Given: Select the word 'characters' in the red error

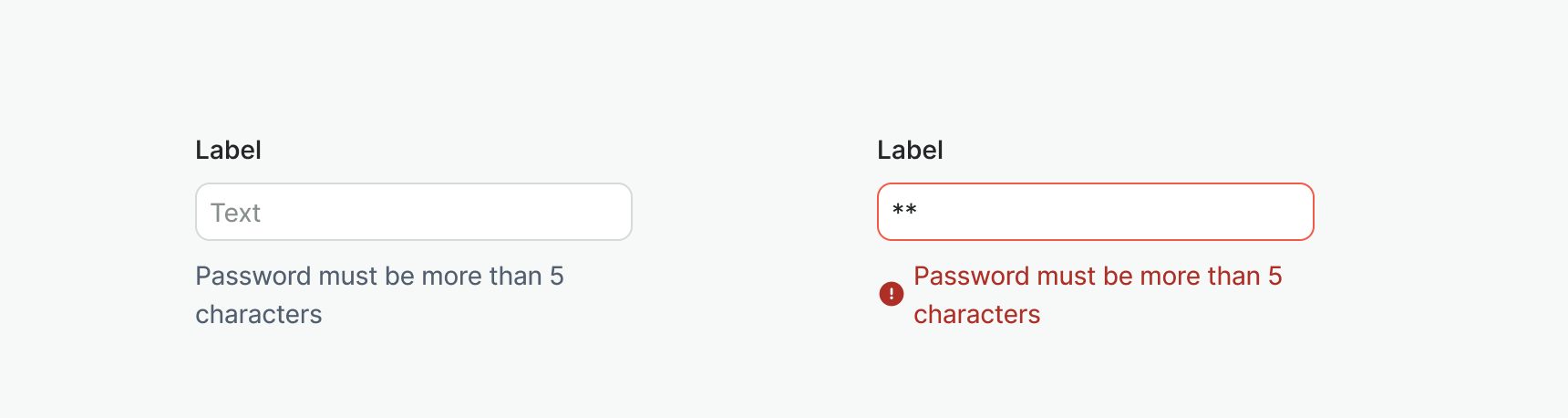Looking at the screenshot, I should [x=976, y=315].
